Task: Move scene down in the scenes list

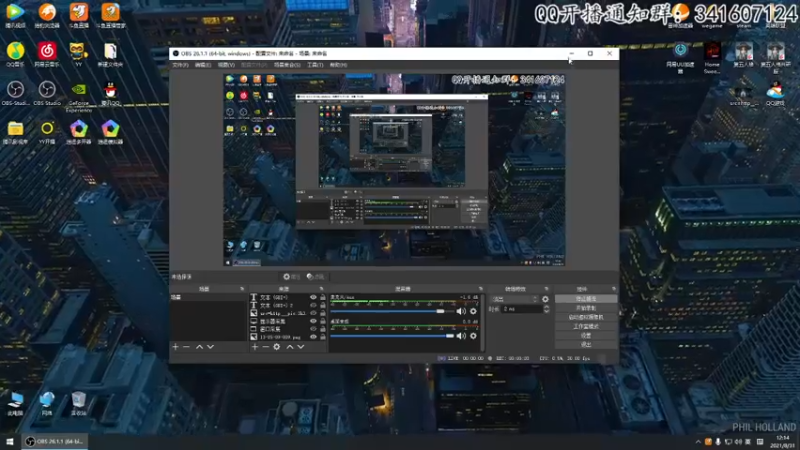Action: click(210, 347)
